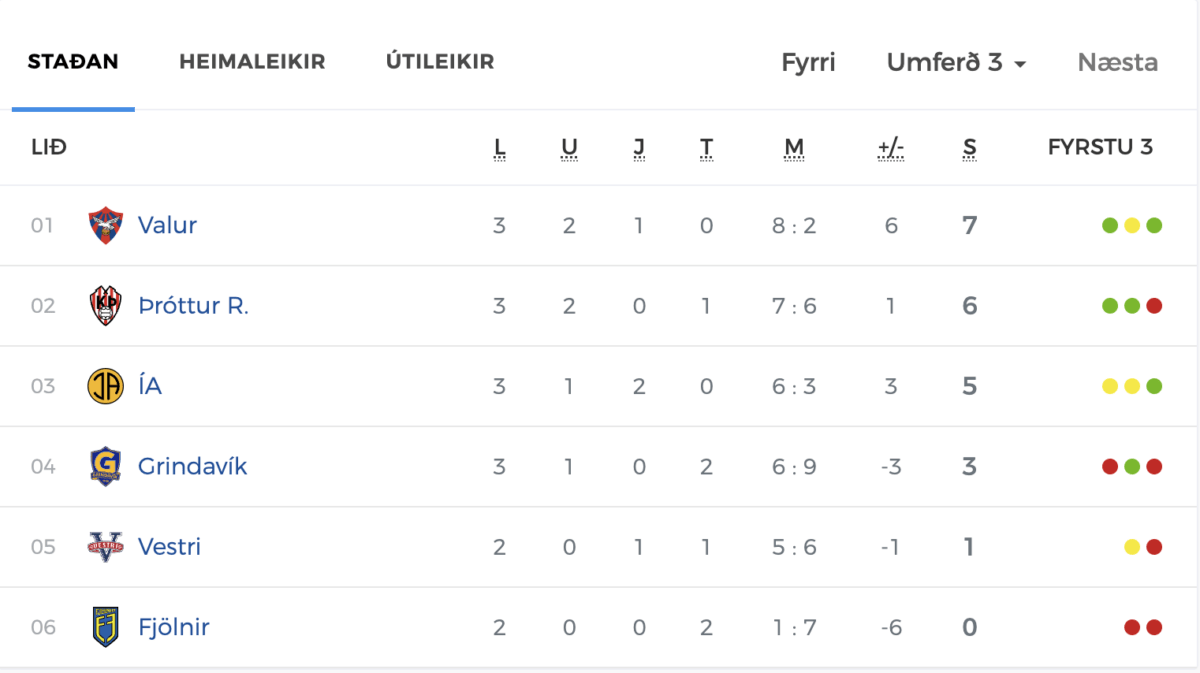The height and width of the screenshot is (673, 1200).
Task: Open the Fjölnir team link
Action: tap(174, 627)
